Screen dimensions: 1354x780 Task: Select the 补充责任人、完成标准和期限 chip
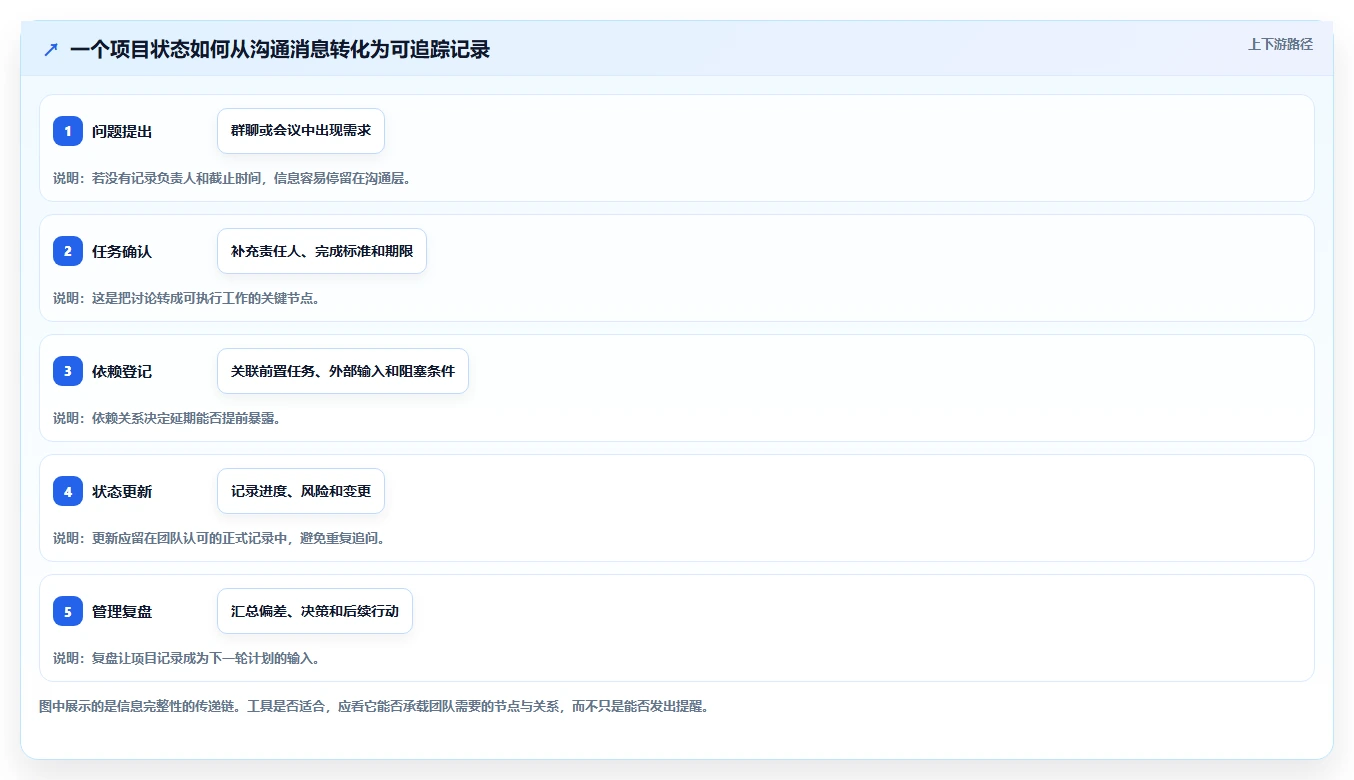point(322,251)
